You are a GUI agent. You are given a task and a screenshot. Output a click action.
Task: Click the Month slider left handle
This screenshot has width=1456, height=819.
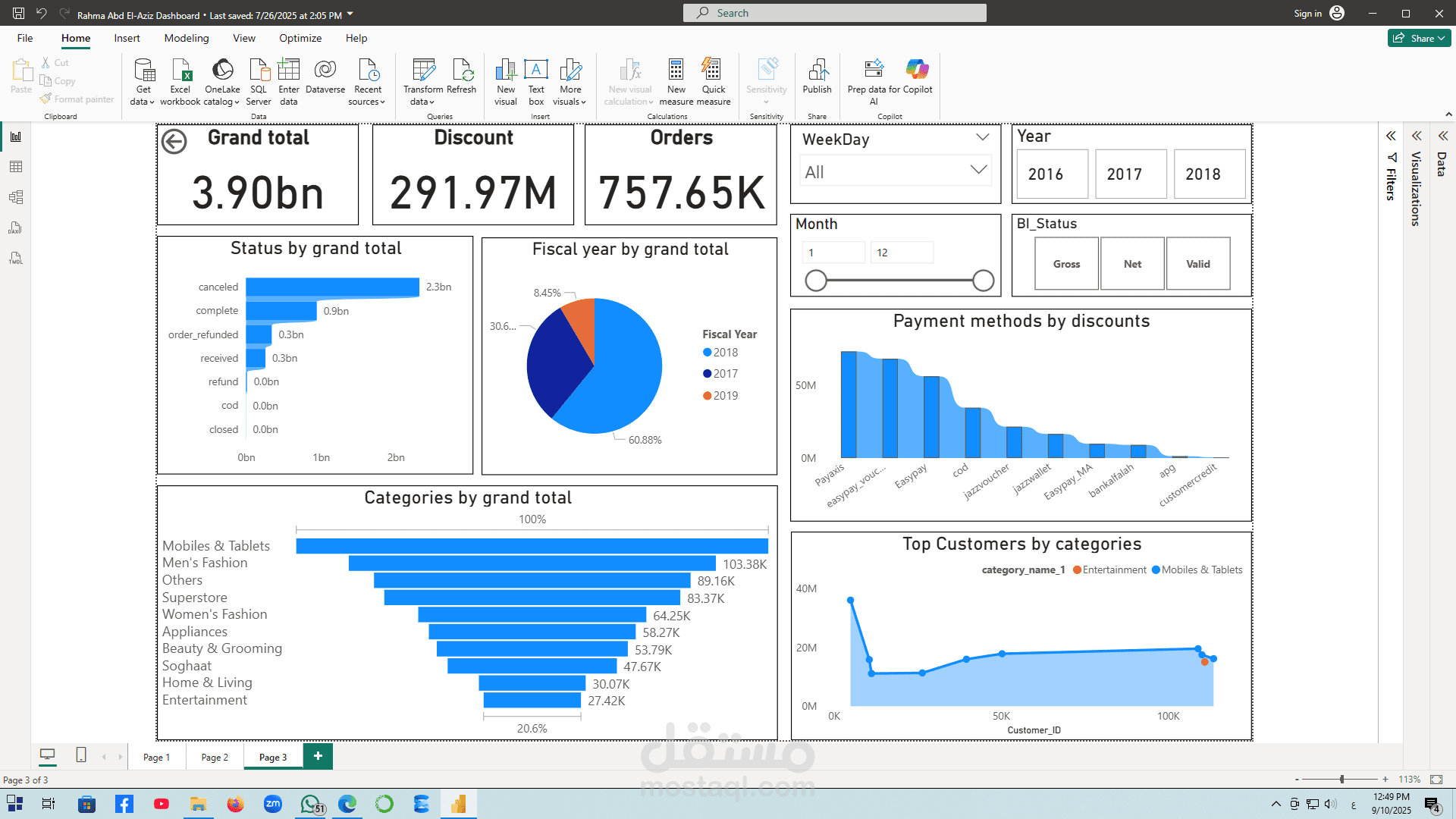816,281
